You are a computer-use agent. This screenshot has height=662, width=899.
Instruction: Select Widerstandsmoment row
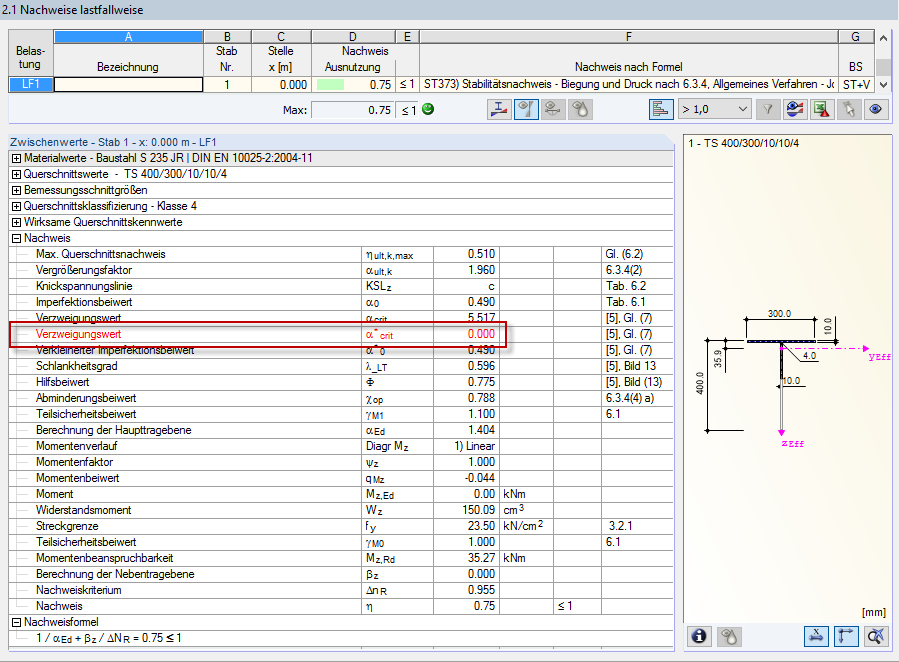point(341,510)
